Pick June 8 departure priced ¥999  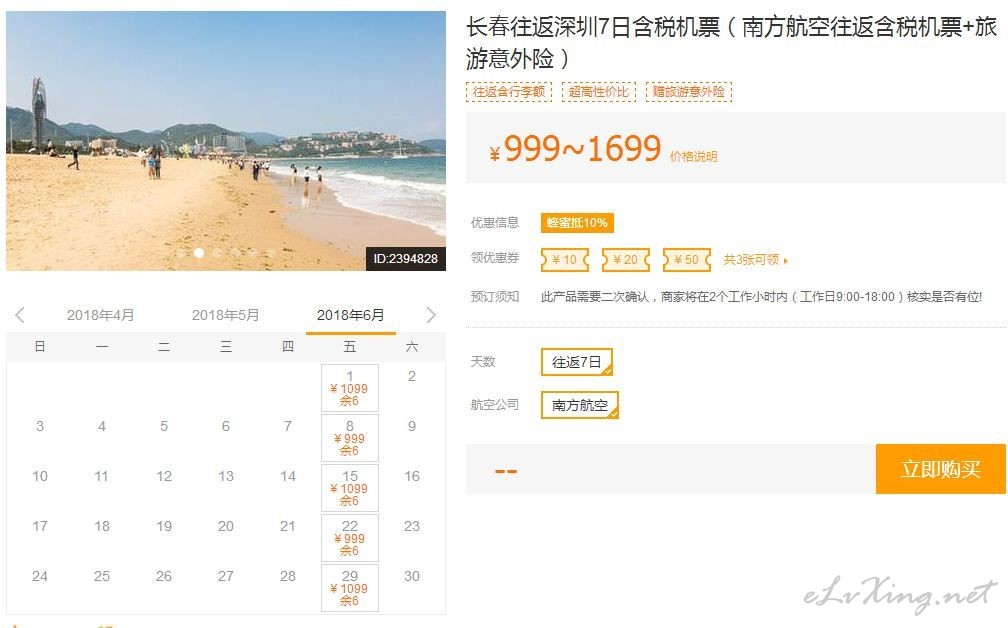coord(350,438)
